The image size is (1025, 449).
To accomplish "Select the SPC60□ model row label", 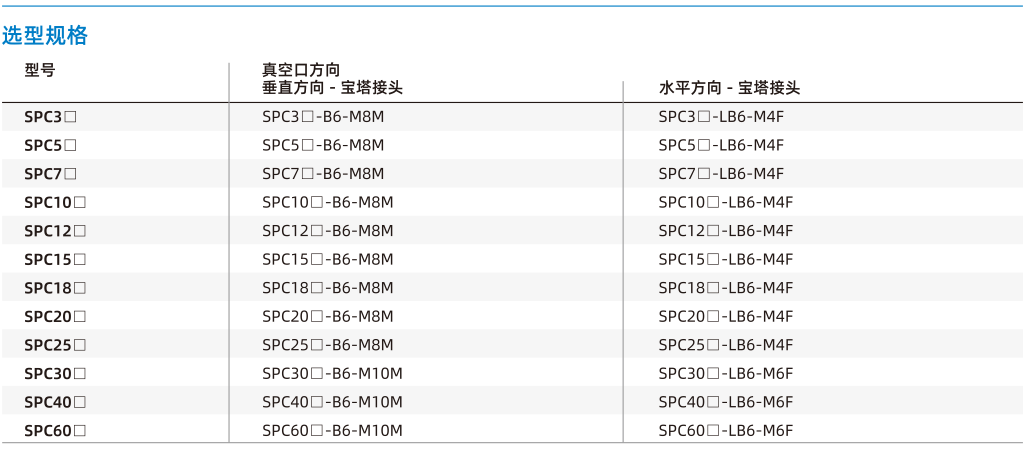I will (56, 431).
